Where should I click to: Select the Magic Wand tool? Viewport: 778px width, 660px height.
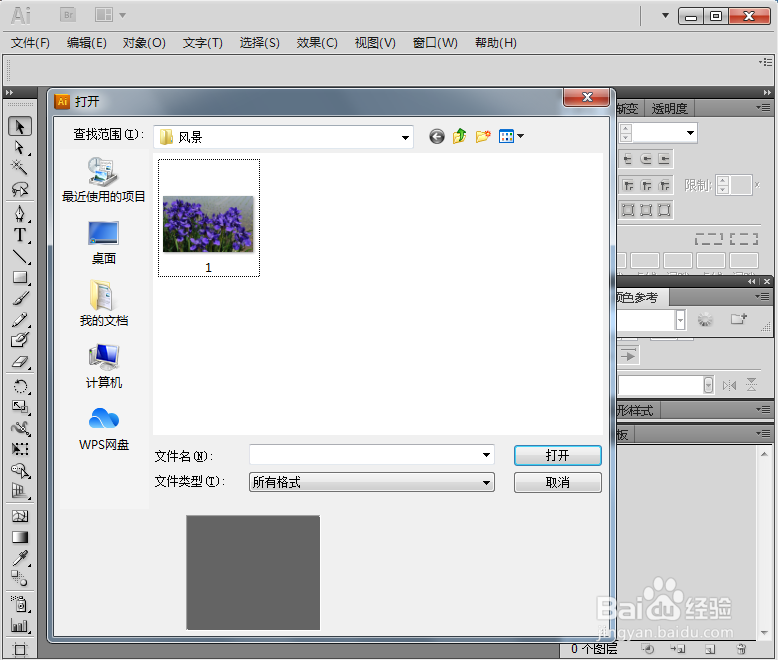(x=20, y=167)
